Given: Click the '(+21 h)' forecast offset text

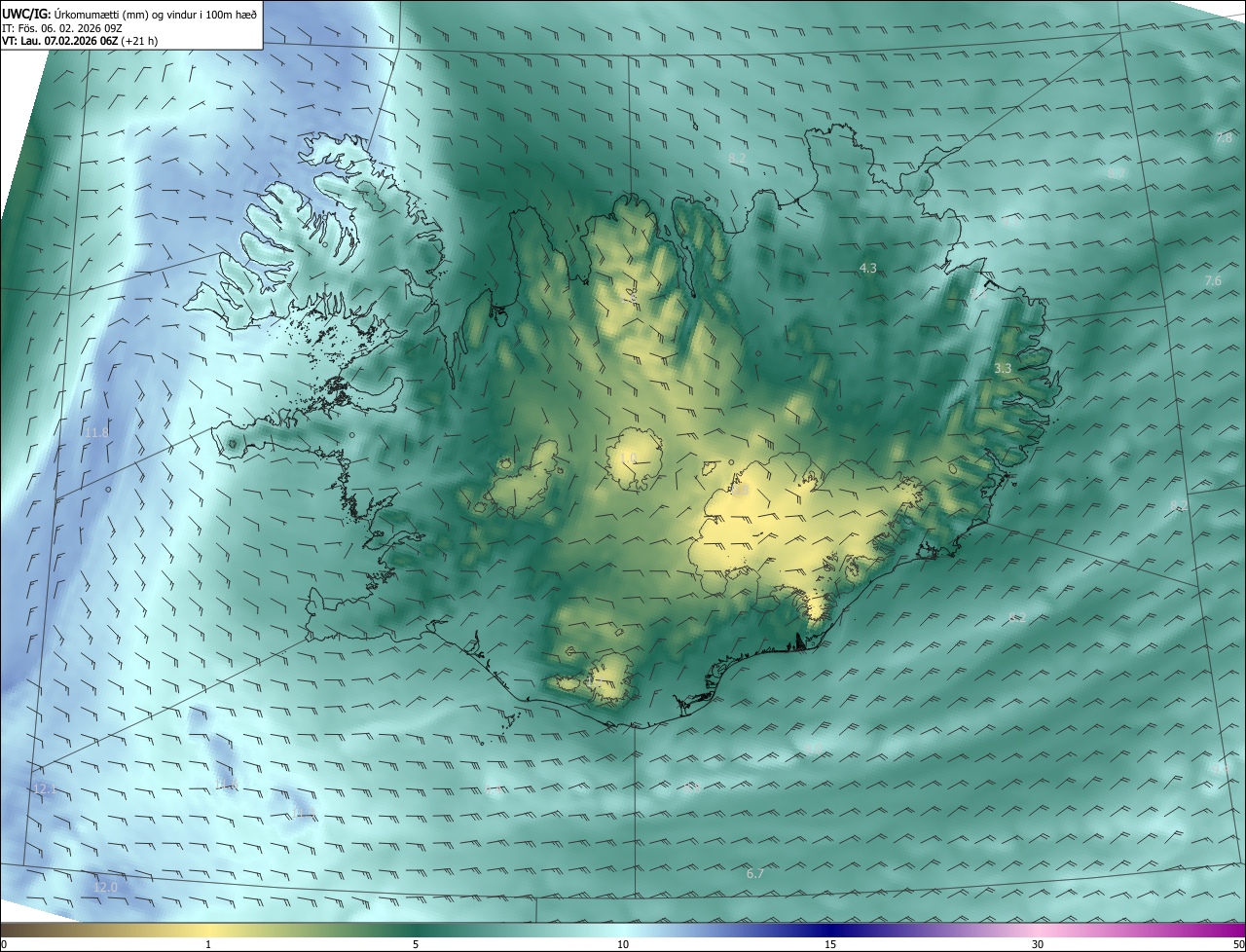Looking at the screenshot, I should click(x=140, y=41).
